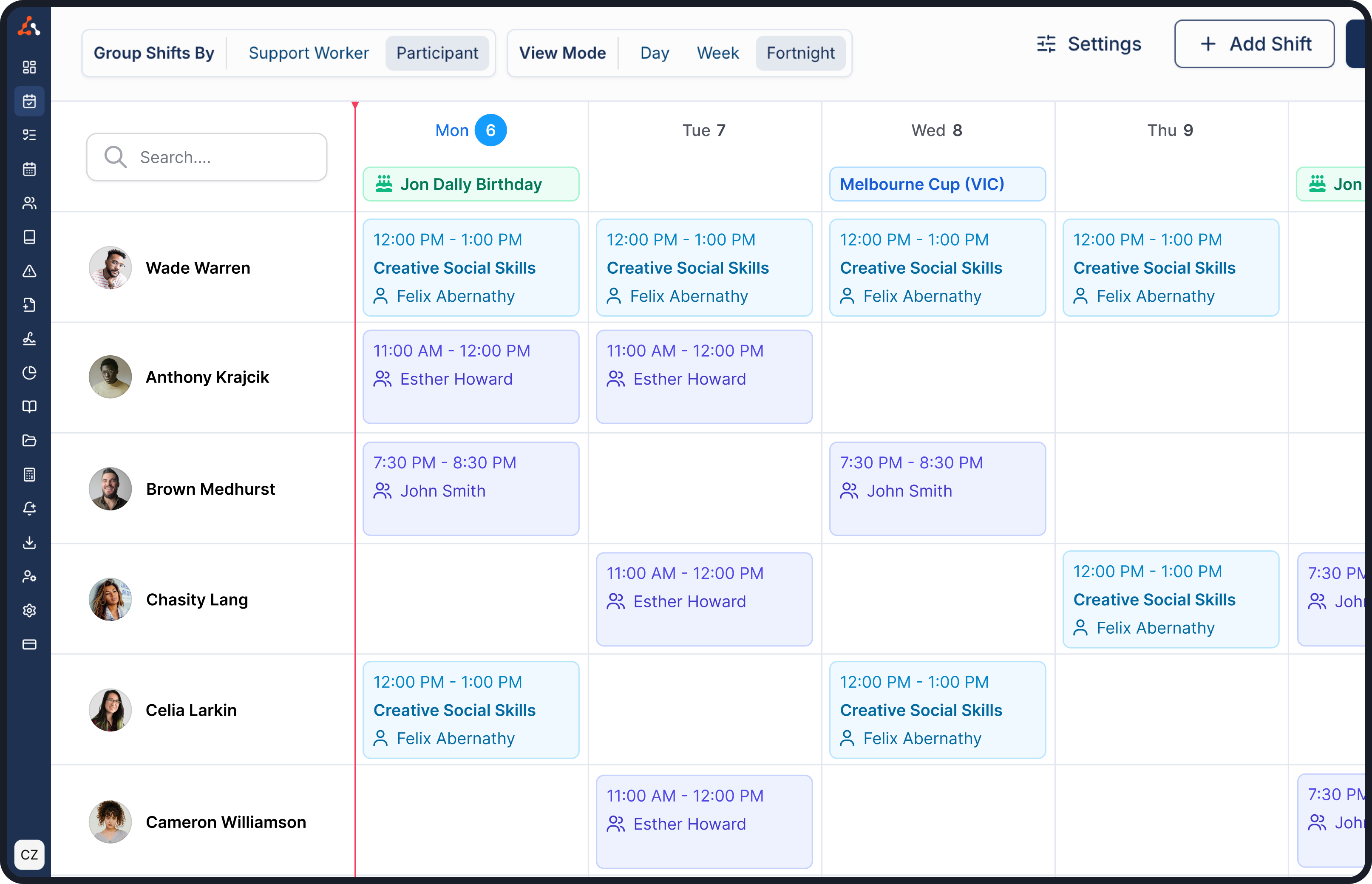Select the Week view mode
This screenshot has width=1372, height=884.
717,52
